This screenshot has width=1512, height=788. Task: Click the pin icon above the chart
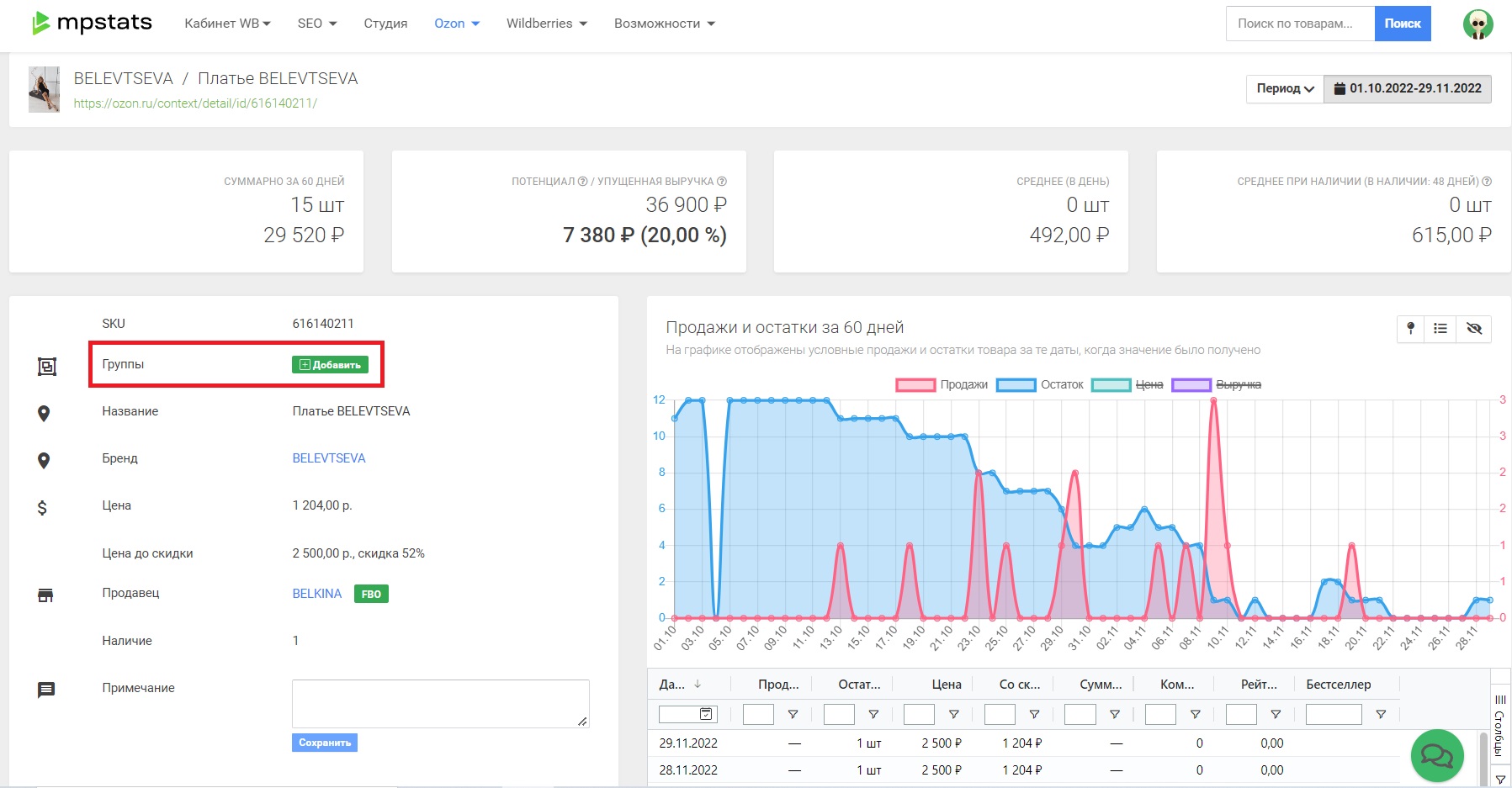pos(1411,328)
